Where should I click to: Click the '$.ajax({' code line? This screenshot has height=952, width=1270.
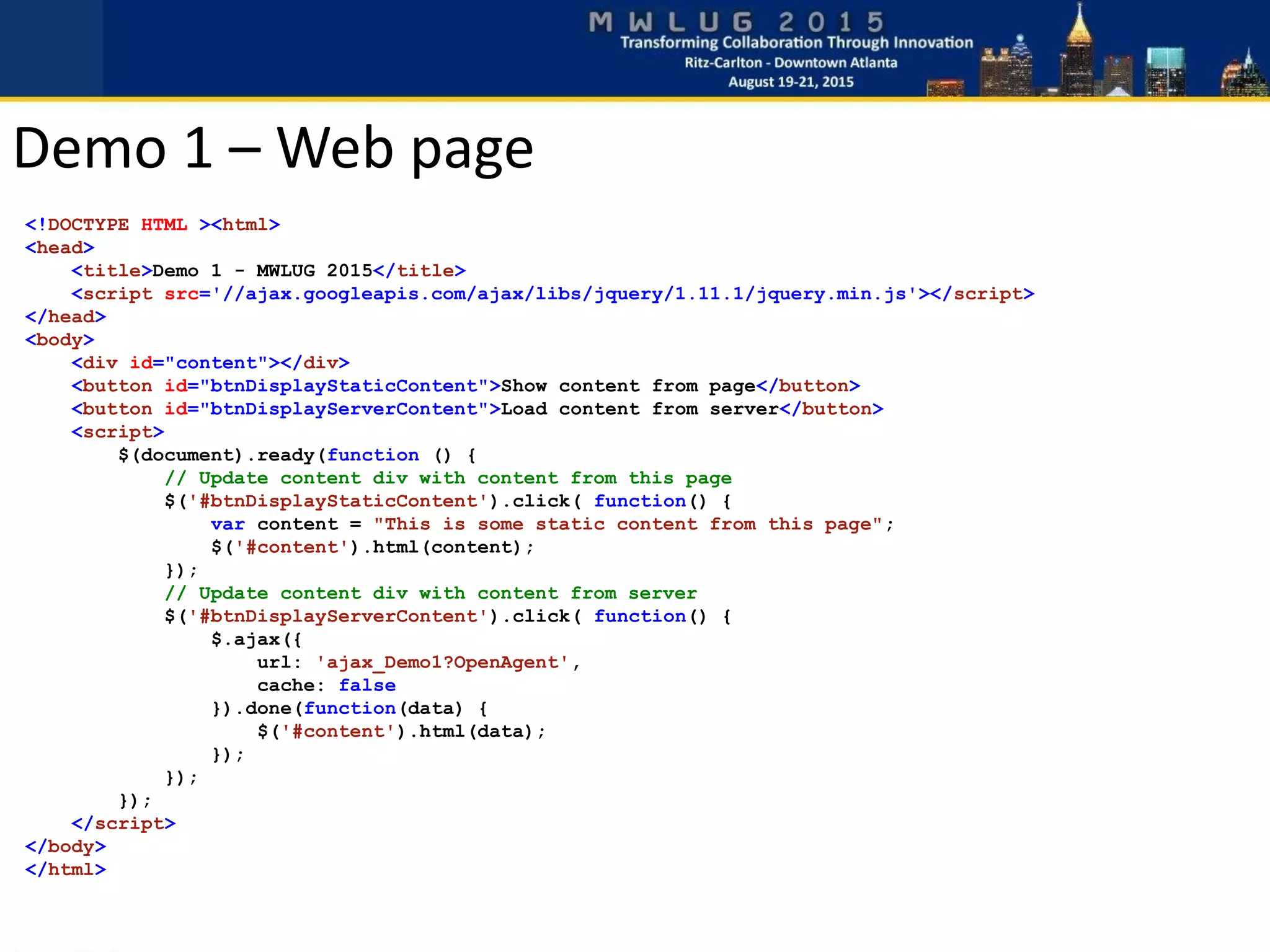[256, 640]
